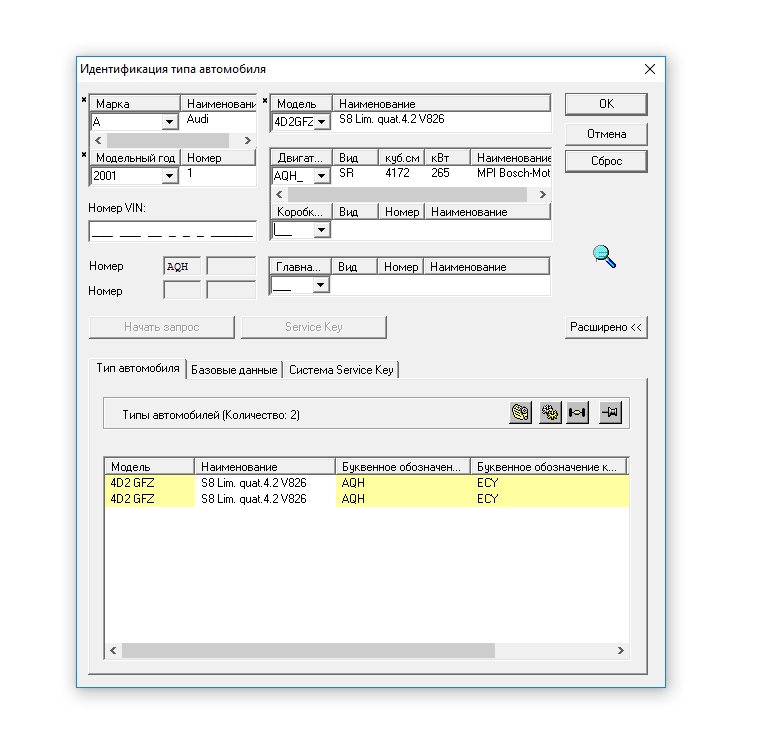Screen dimensions: 778x751
Task: Close the vehicle identification dialog
Action: 650,69
